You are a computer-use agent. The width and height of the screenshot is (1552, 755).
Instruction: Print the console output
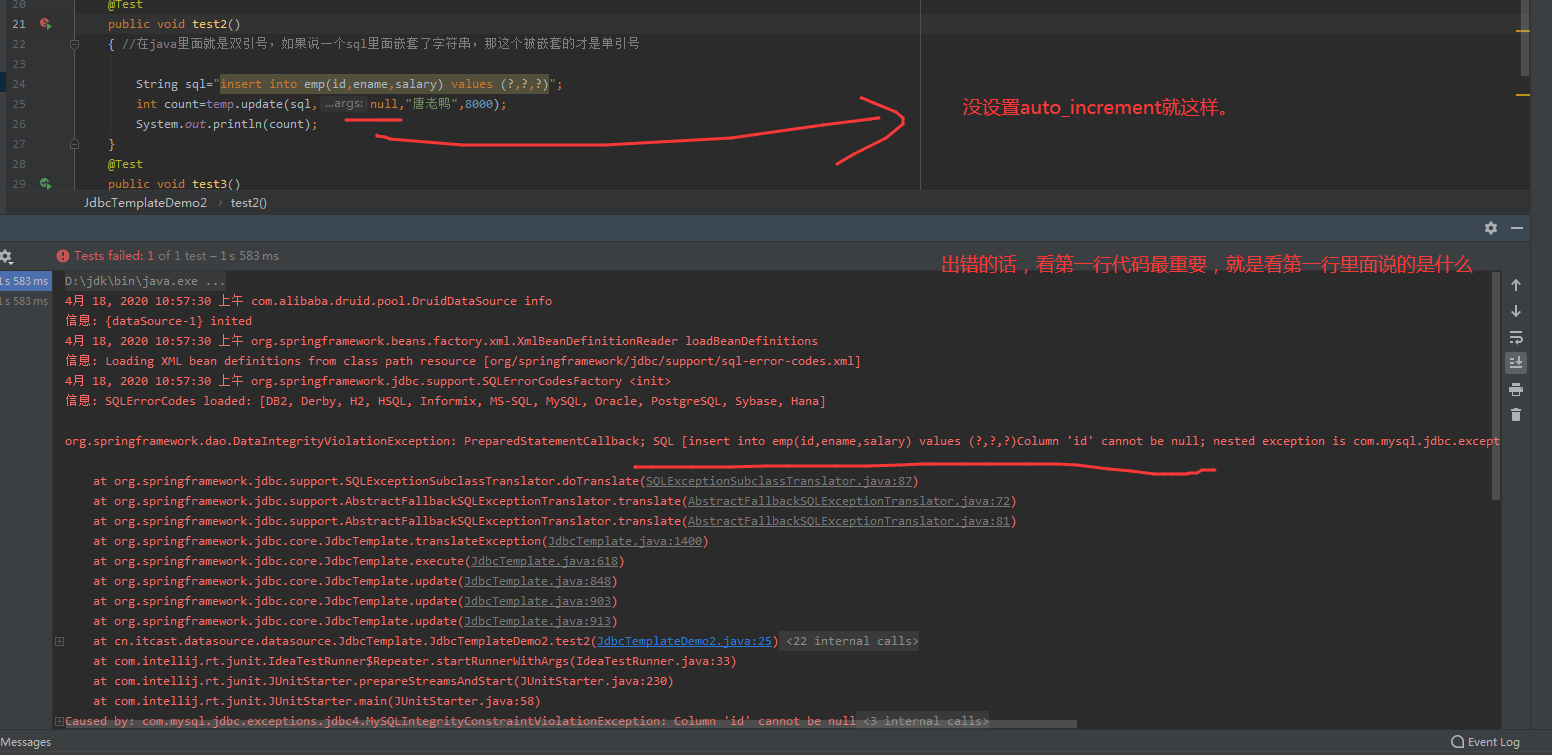tap(1516, 389)
